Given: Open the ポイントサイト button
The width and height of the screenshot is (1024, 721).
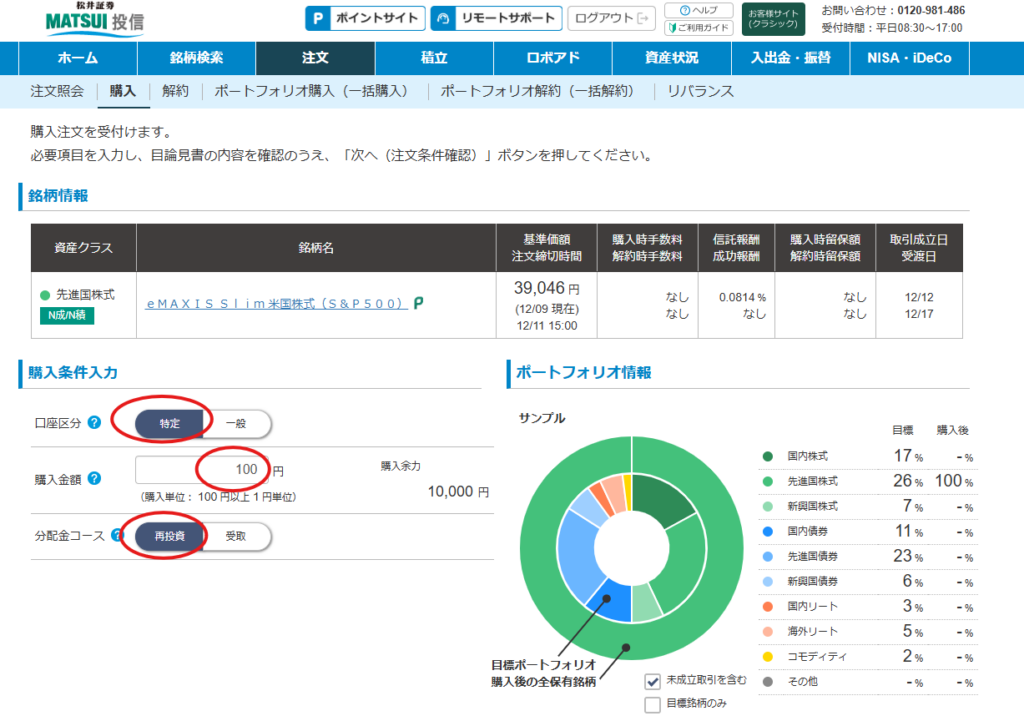Looking at the screenshot, I should [363, 18].
